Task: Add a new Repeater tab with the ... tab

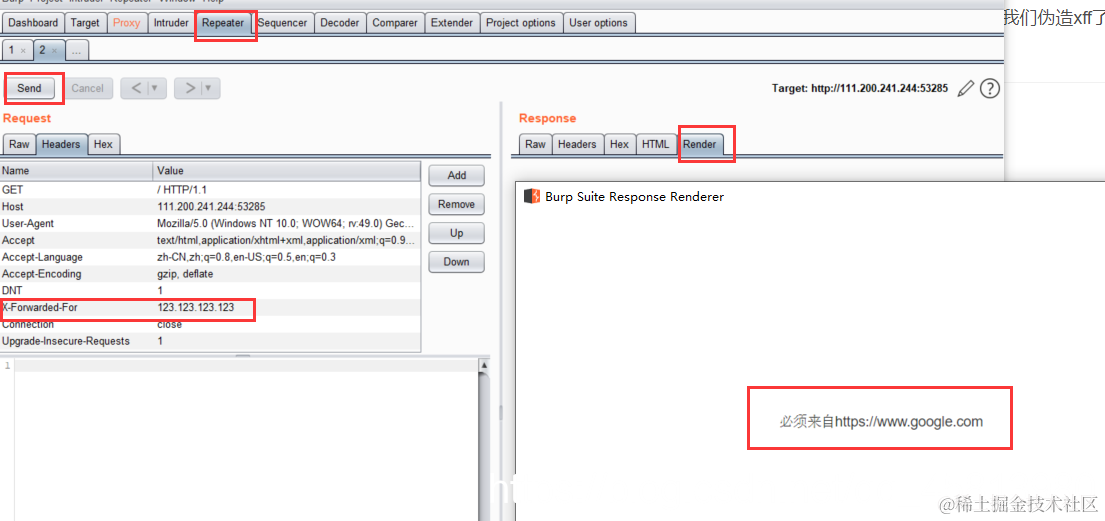Action: coord(77,51)
